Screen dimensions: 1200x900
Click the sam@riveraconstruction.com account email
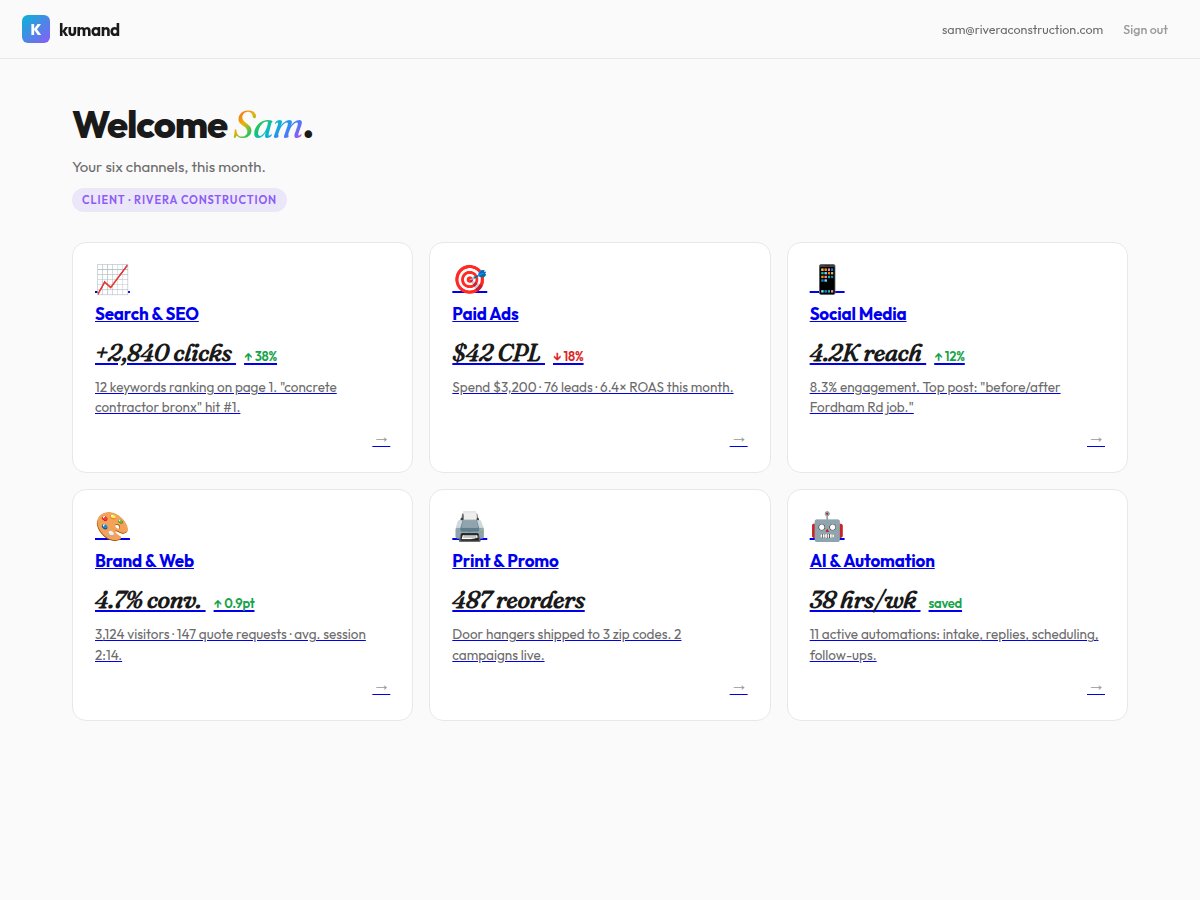[x=1022, y=30]
